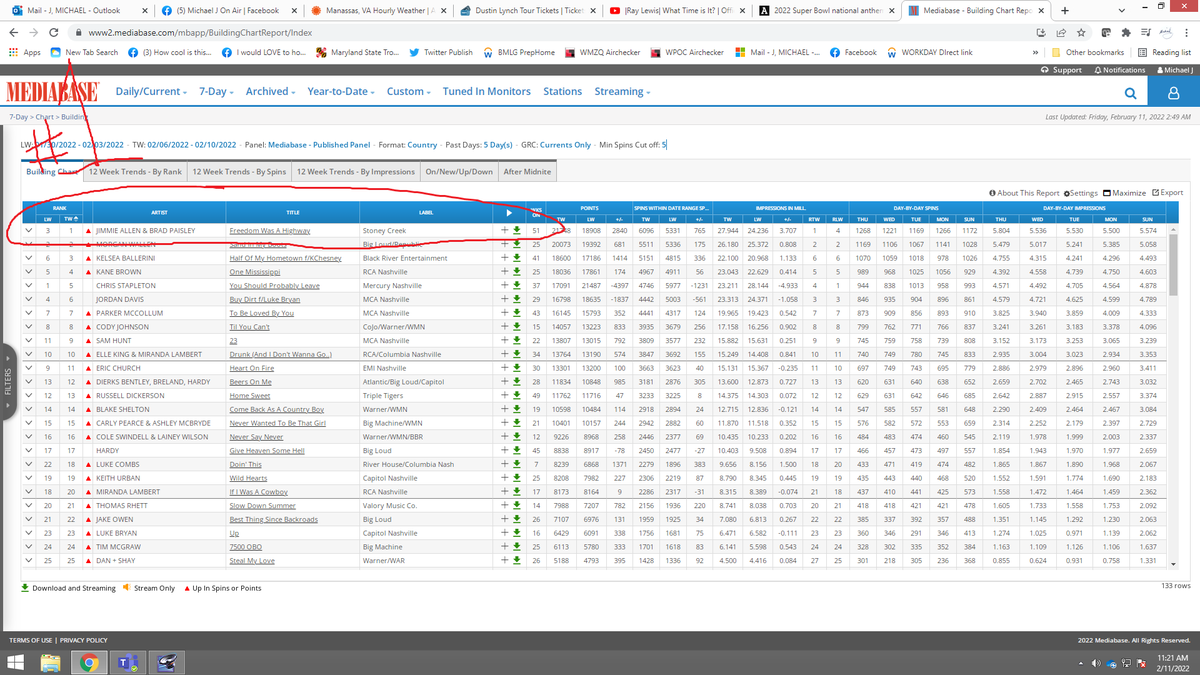This screenshot has width=1200, height=675.
Task: Open the Daily/Current dropdown menu
Action: point(152,92)
